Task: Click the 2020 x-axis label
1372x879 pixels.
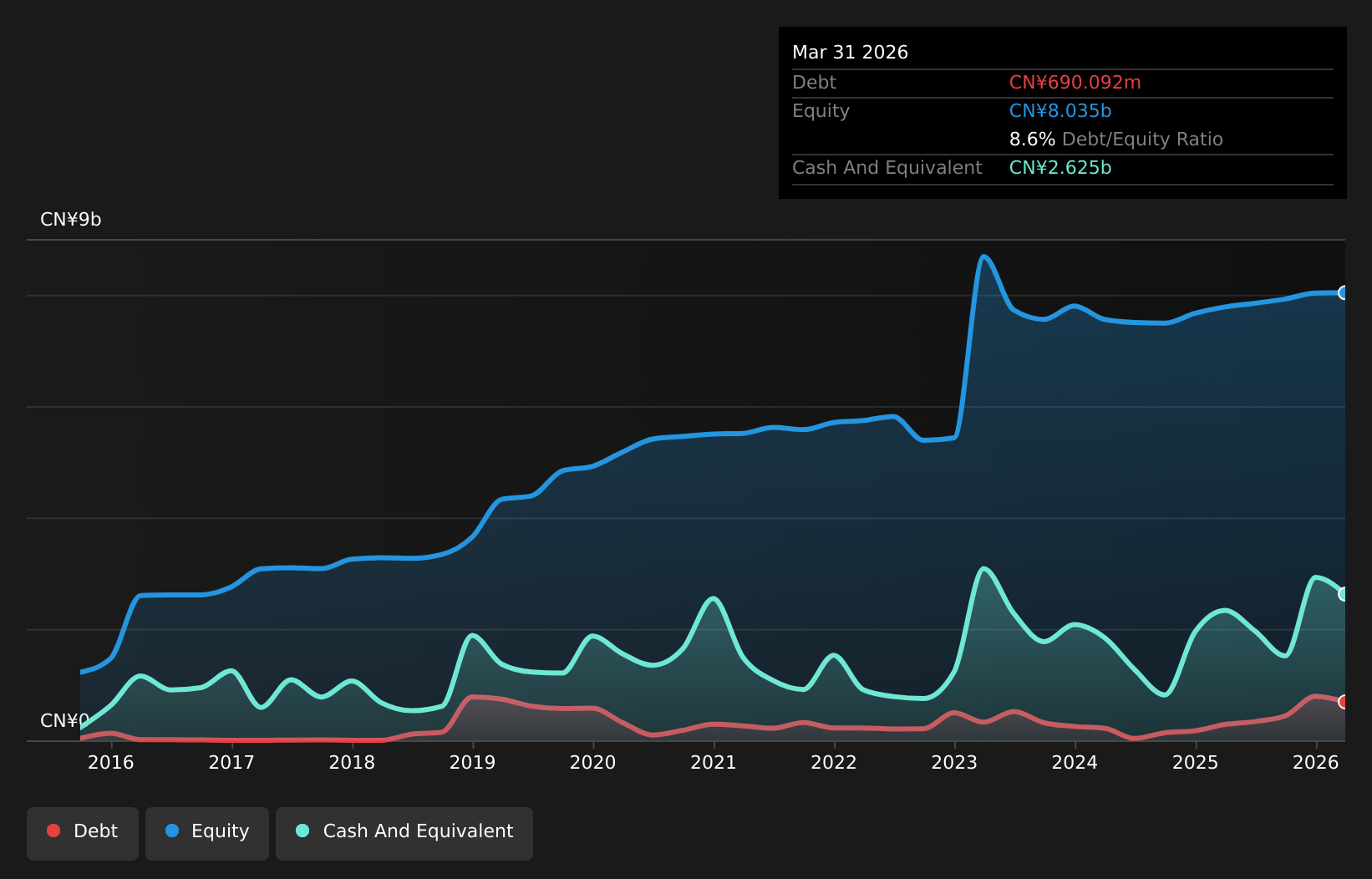Action: pyautogui.click(x=593, y=762)
